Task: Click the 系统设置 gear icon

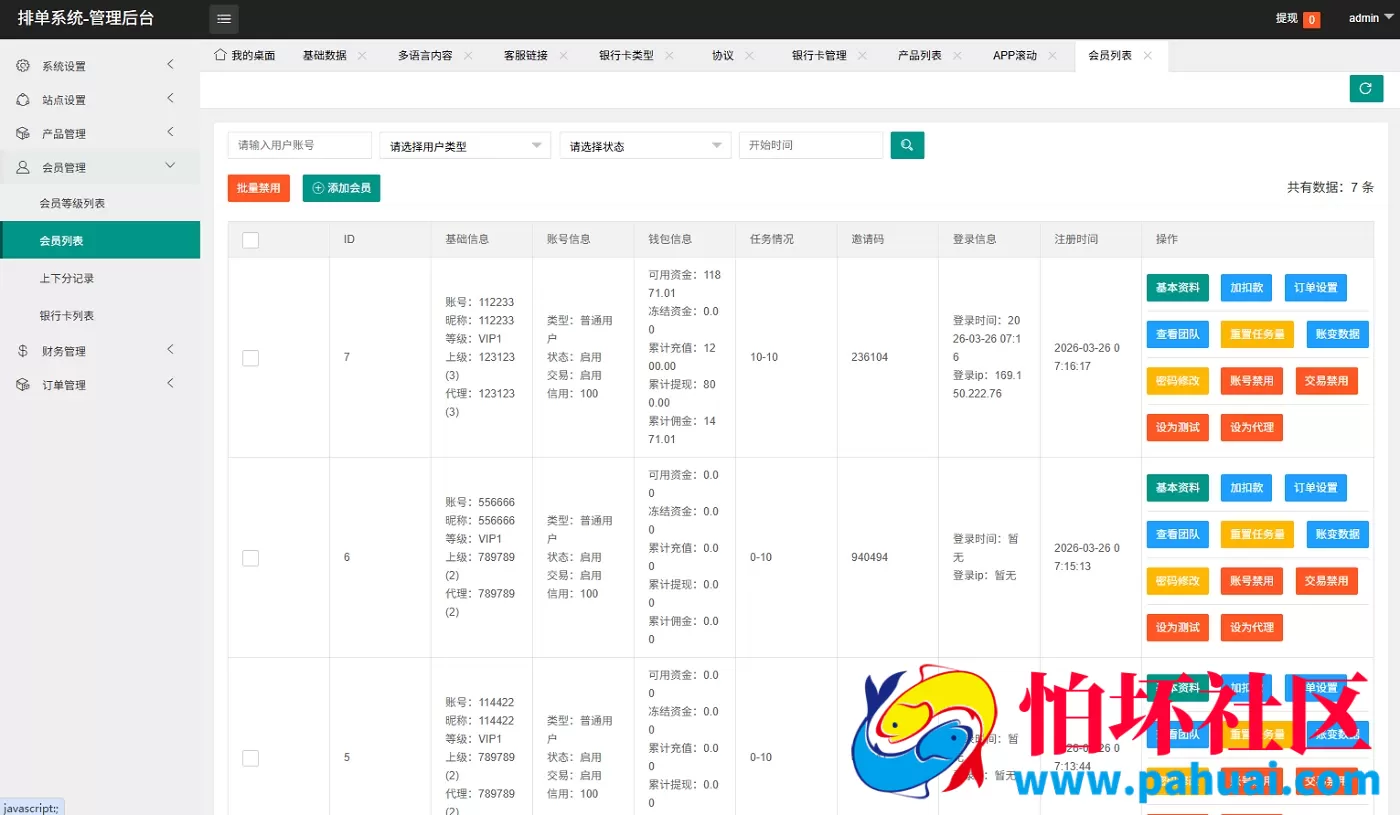Action: tap(23, 66)
